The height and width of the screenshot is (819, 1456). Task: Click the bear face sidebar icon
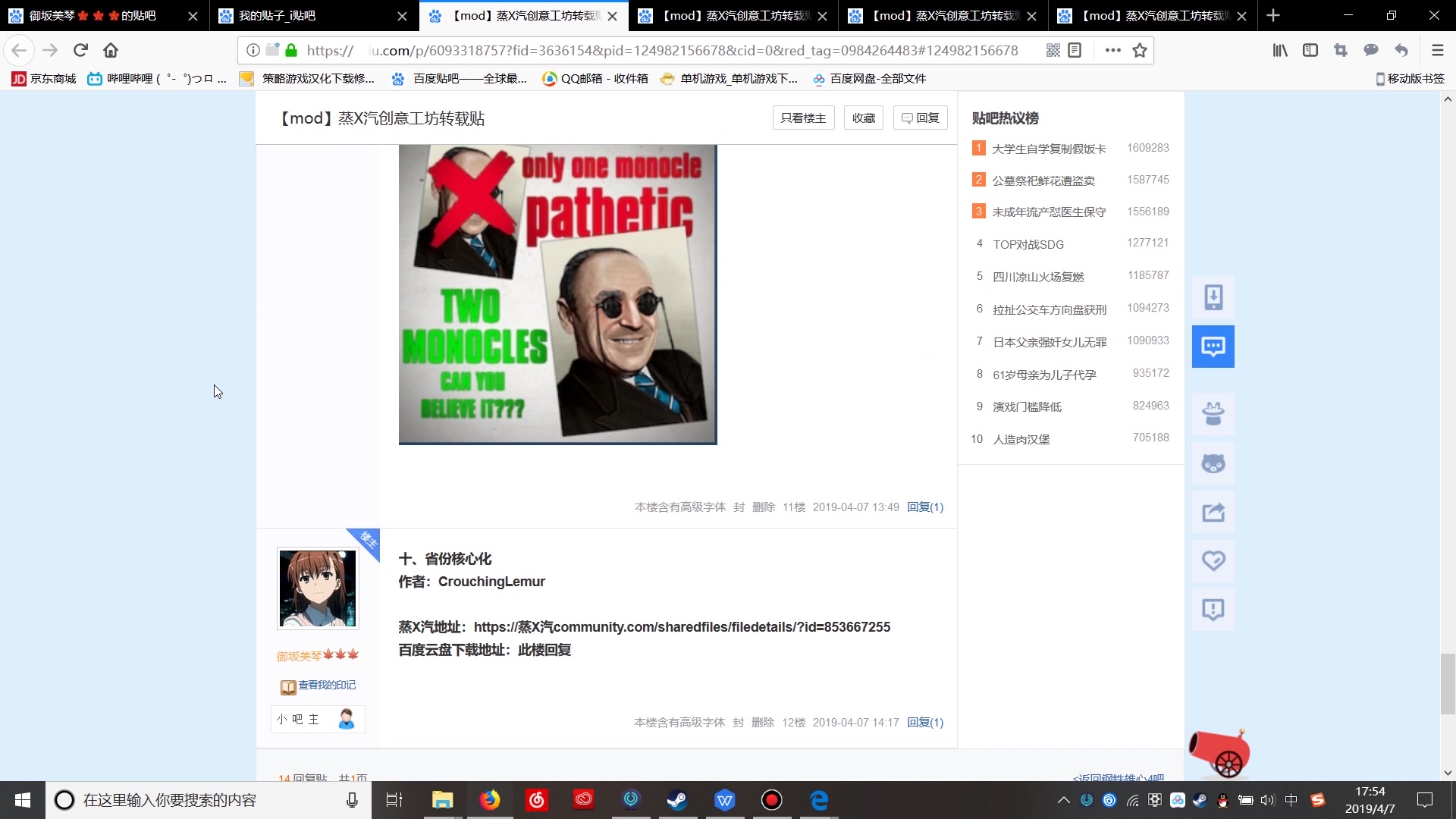click(x=1213, y=463)
